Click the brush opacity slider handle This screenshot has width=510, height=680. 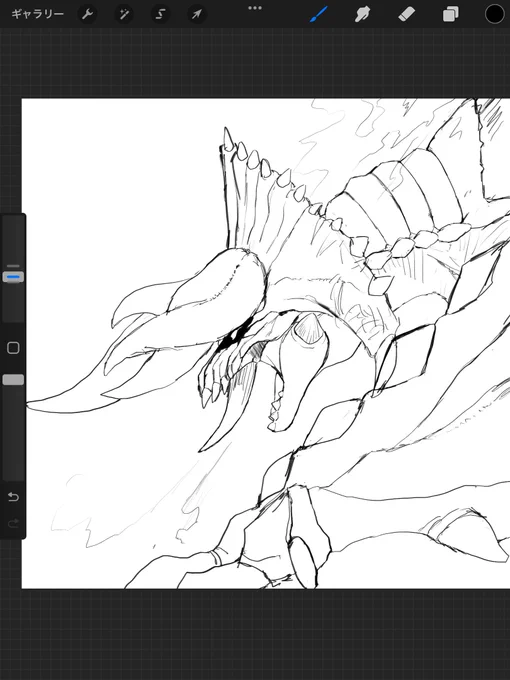[x=13, y=380]
